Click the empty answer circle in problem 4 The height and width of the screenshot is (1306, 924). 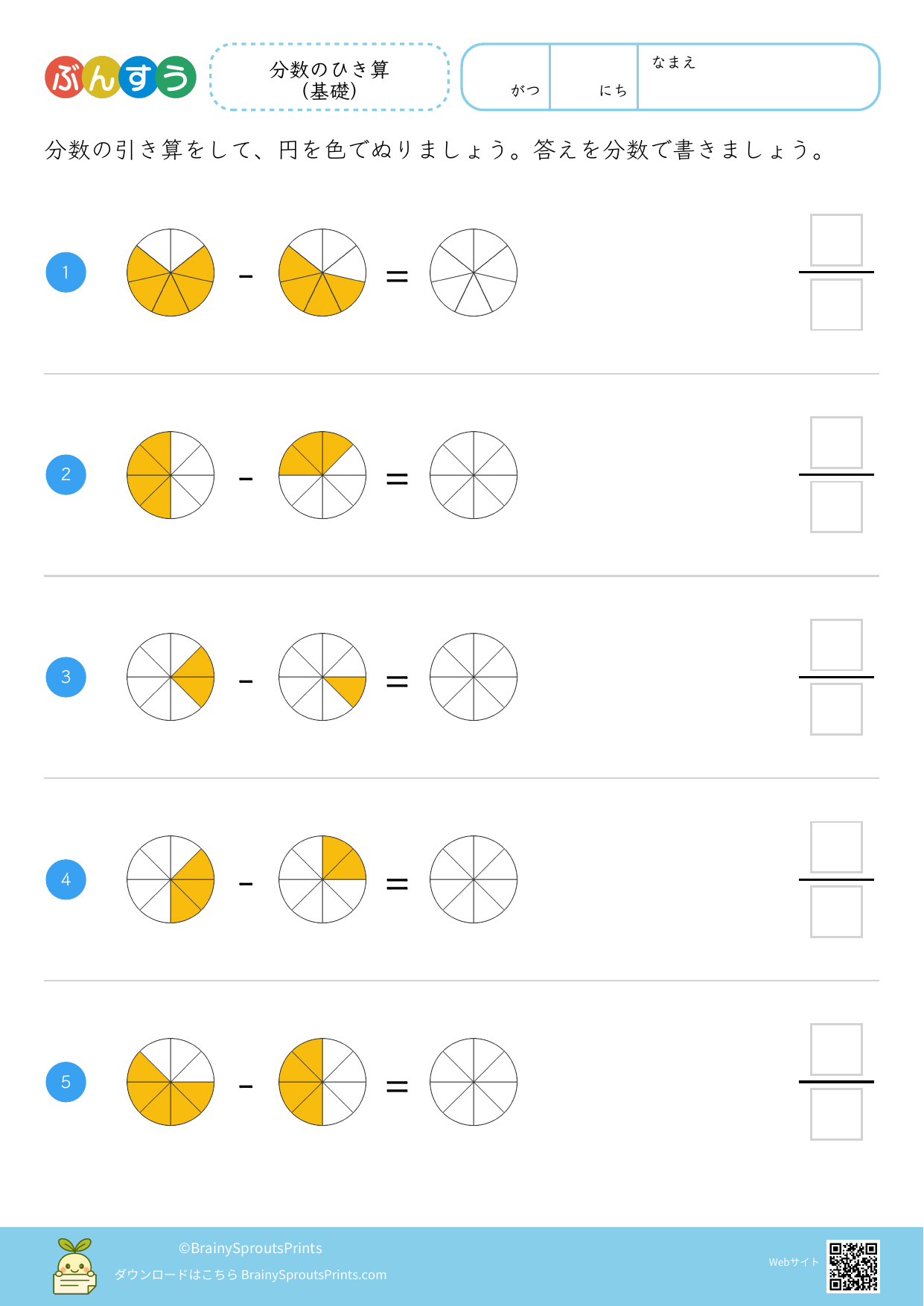(x=474, y=879)
